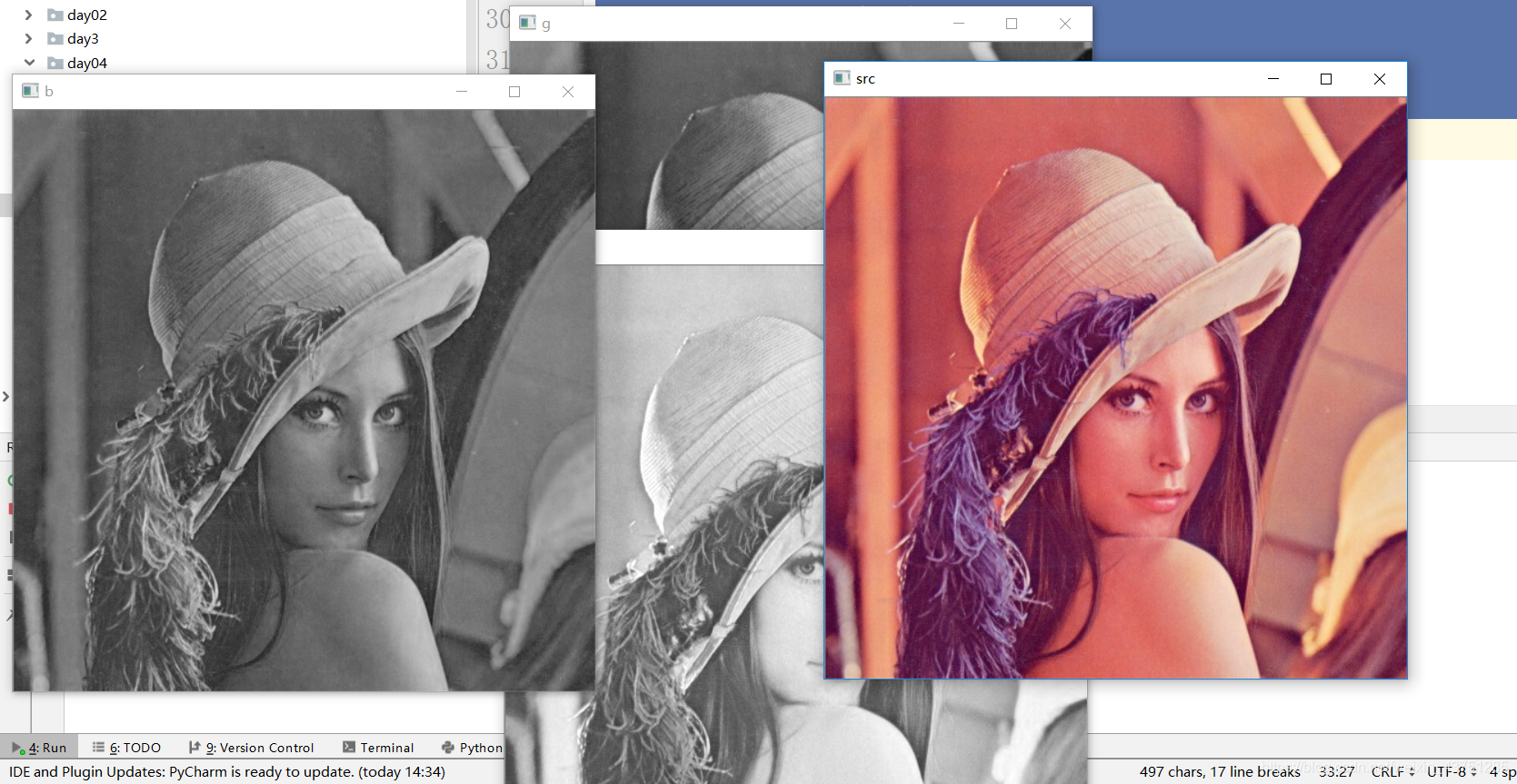Close the b window
The width and height of the screenshot is (1517, 784).
(568, 92)
